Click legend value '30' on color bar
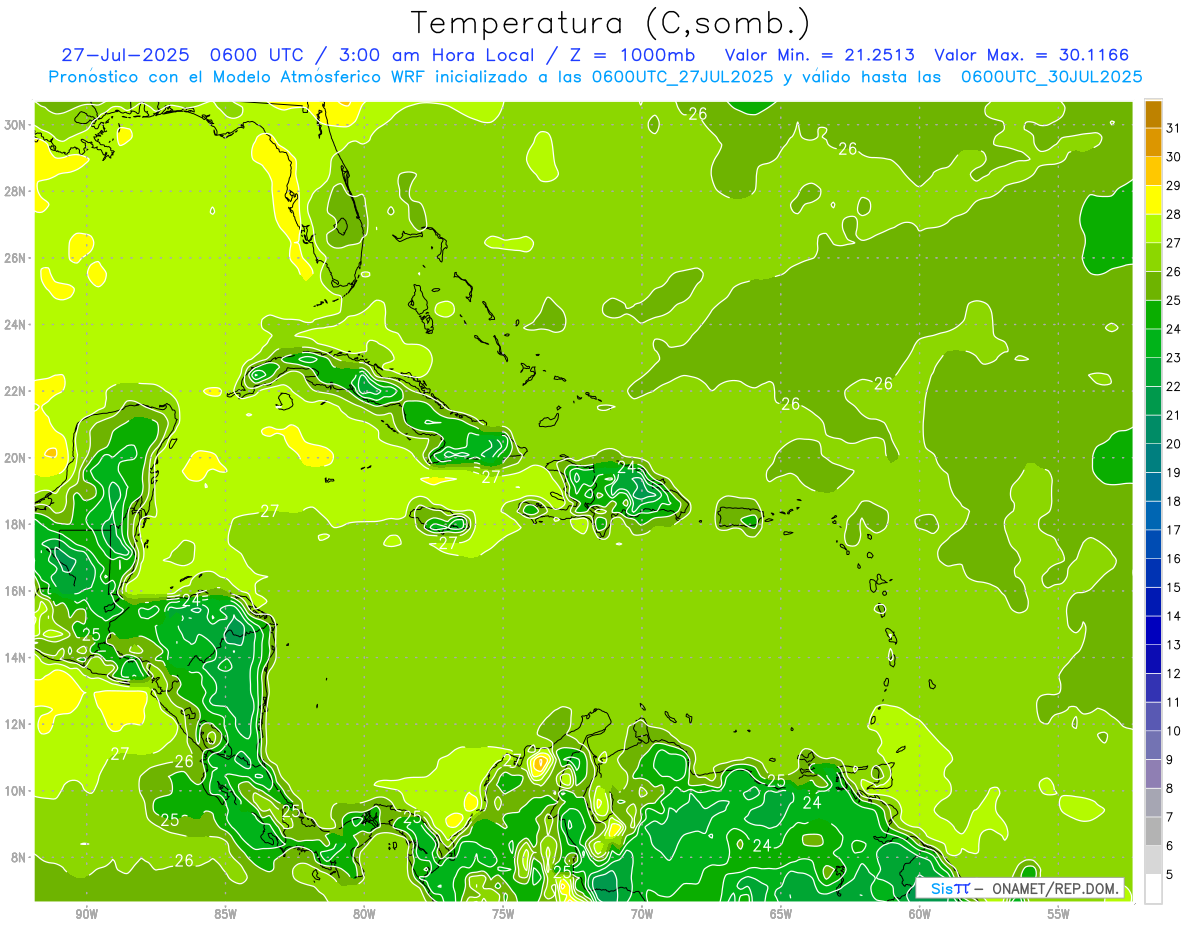Screen dimensions: 1200x927 coord(1175,156)
